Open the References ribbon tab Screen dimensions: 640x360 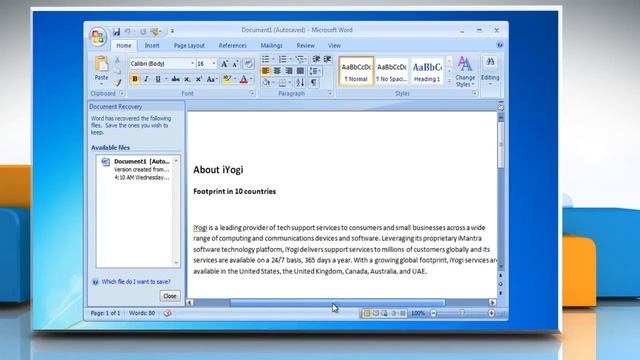click(233, 45)
